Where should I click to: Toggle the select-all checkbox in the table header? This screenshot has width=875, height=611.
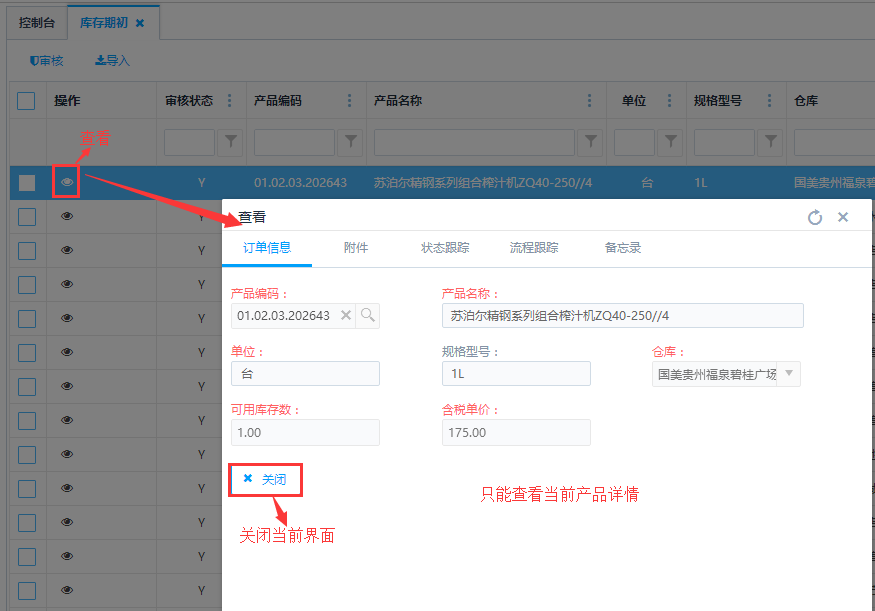coord(26,101)
